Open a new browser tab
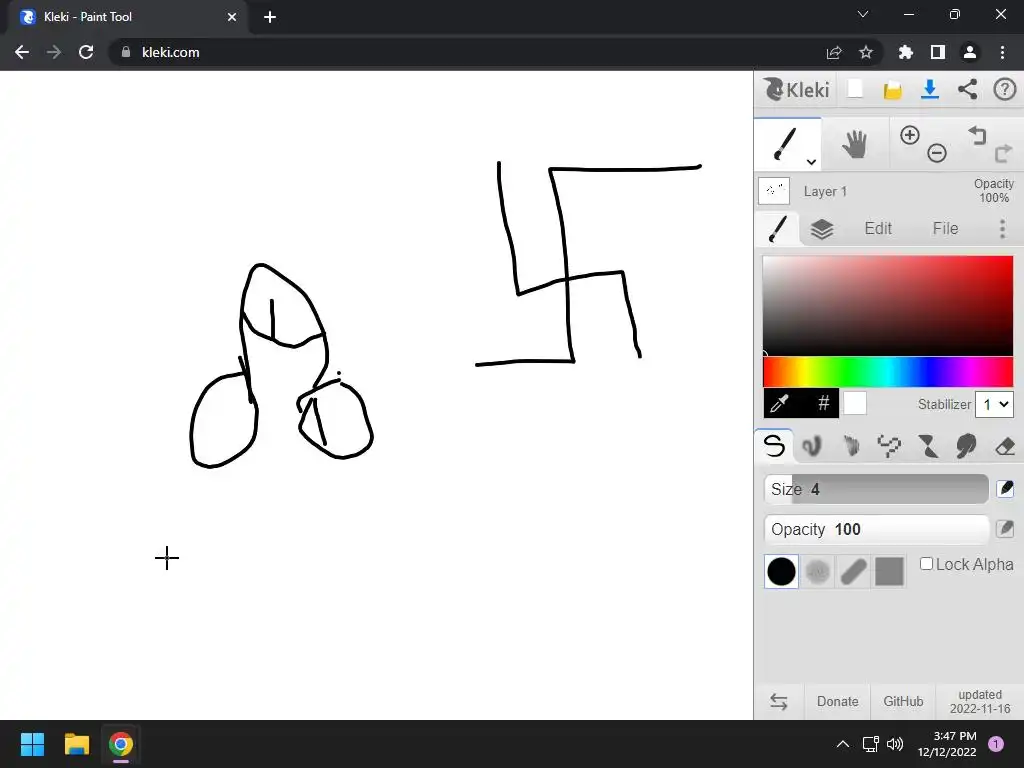The image size is (1024, 768). click(270, 17)
